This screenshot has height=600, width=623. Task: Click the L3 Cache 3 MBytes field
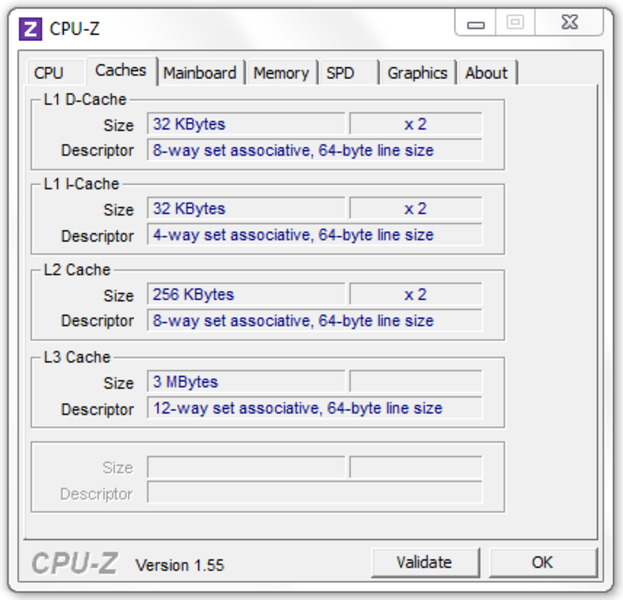tap(246, 382)
